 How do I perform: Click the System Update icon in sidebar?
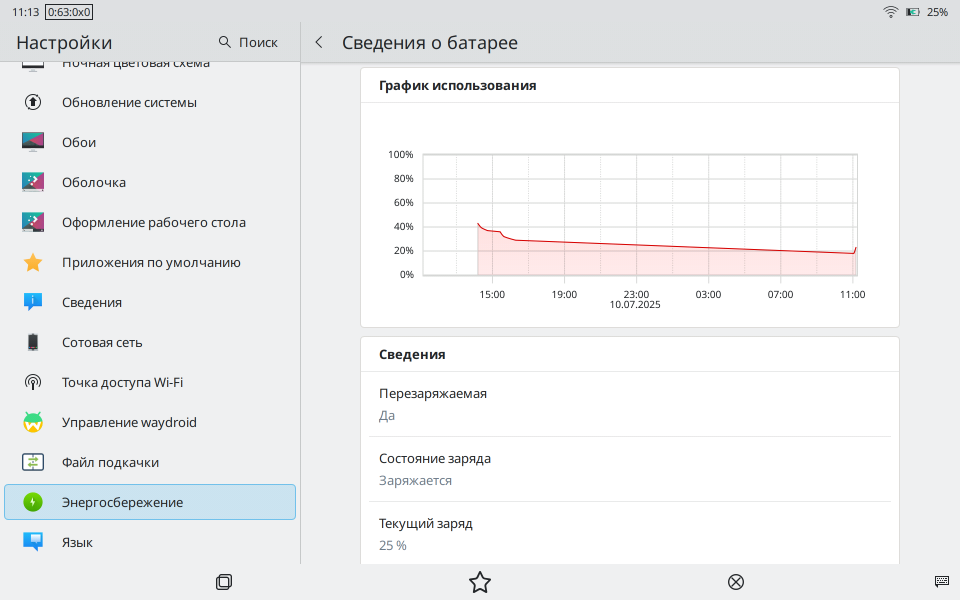33,102
